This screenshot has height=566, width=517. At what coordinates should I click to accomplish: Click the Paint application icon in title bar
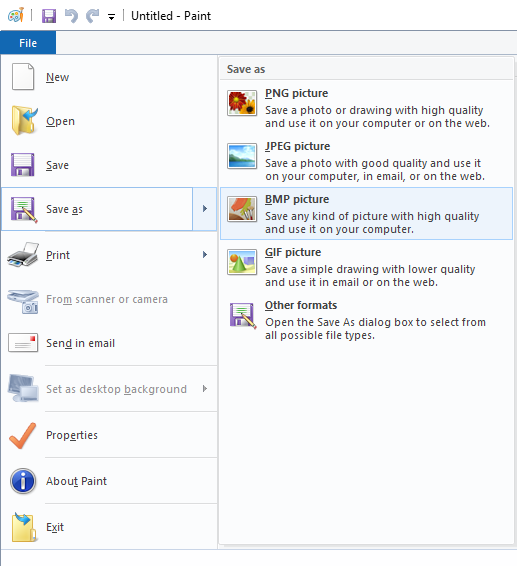(16, 16)
